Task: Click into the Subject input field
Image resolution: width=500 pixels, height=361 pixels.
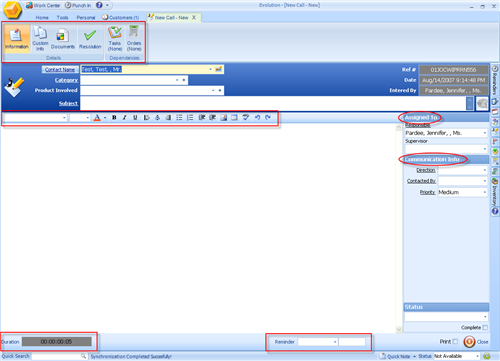Action: point(273,103)
